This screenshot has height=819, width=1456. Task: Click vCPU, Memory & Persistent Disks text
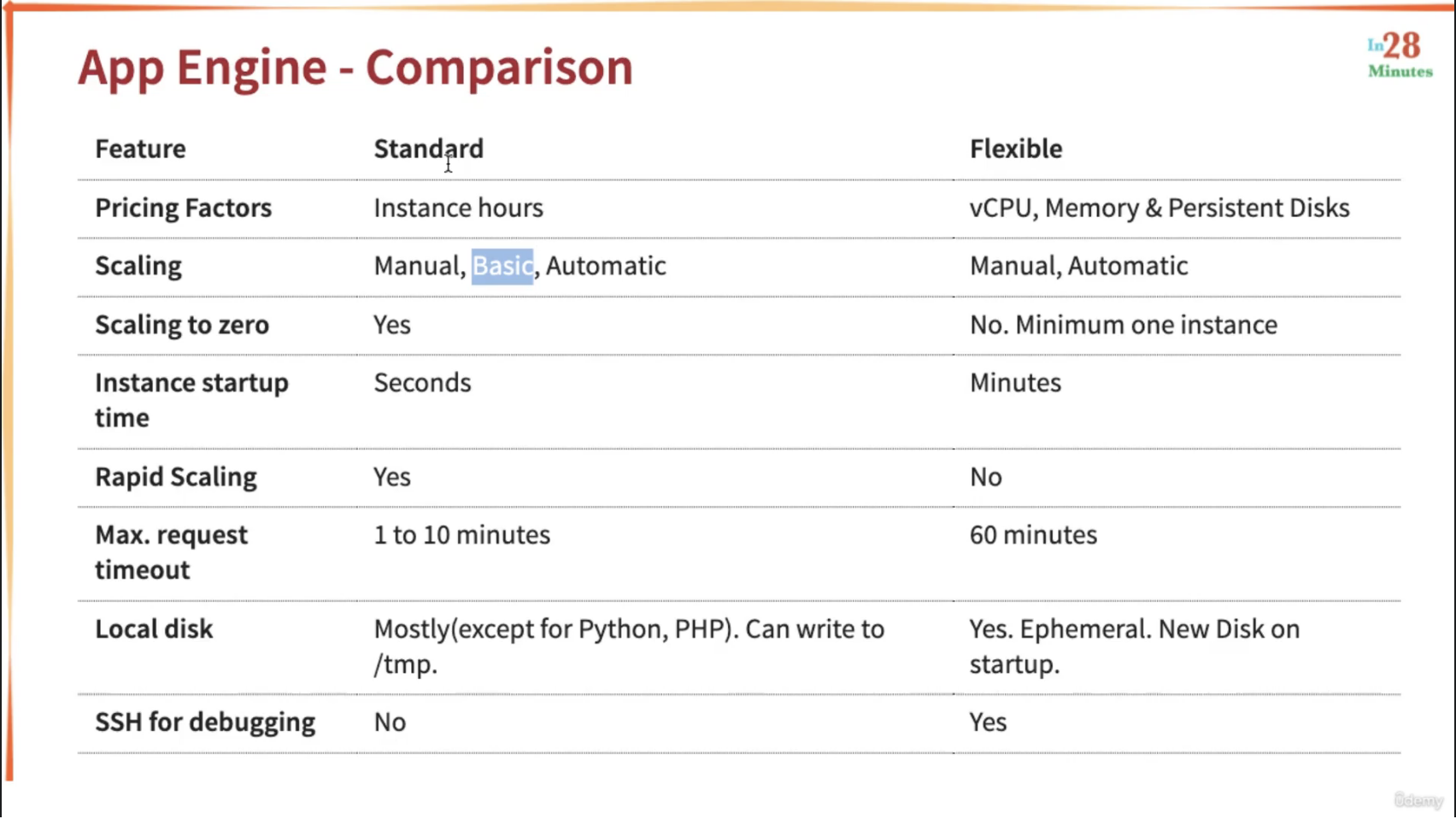[x=1160, y=208]
